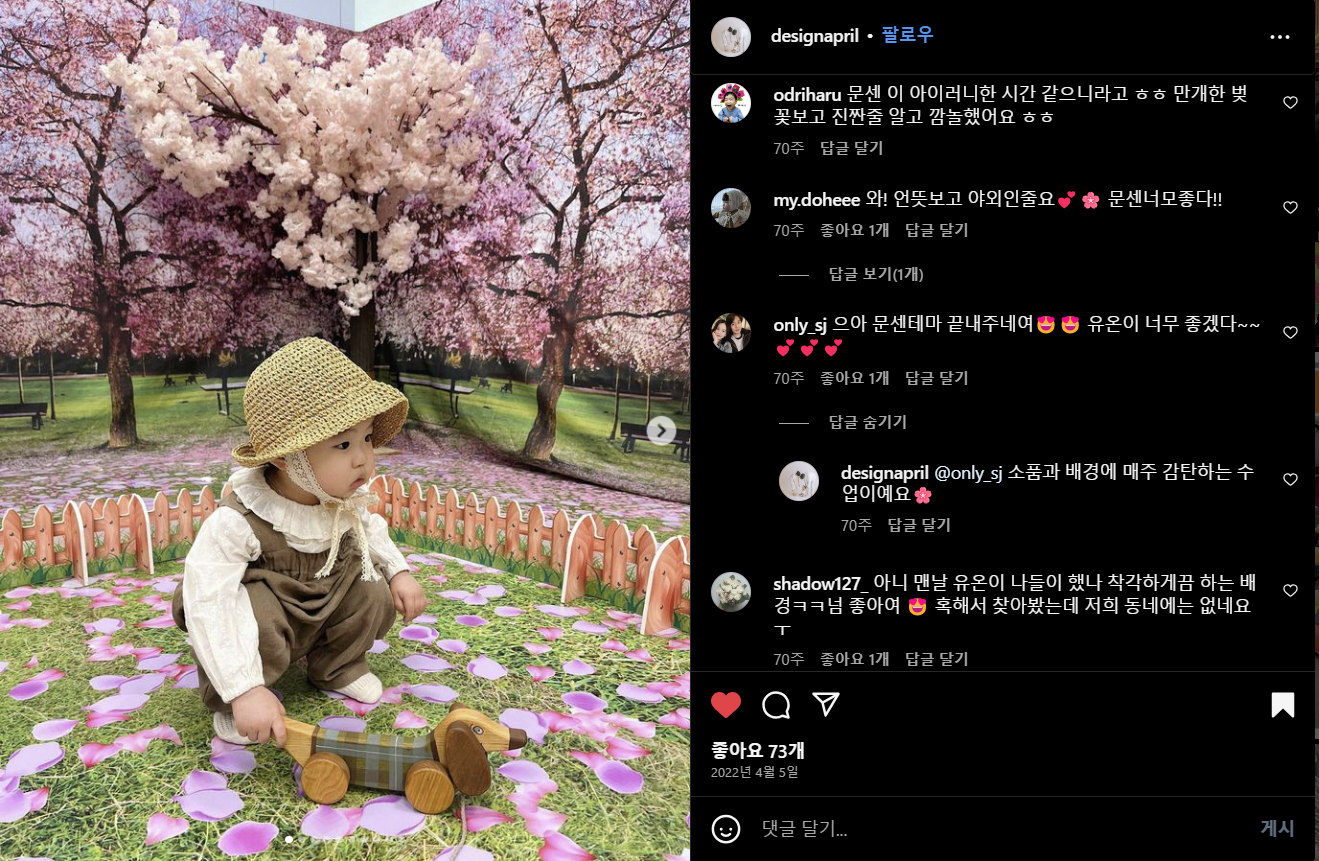Open the emoji picker smiley icon
The height and width of the screenshot is (861, 1319).
pos(726,828)
